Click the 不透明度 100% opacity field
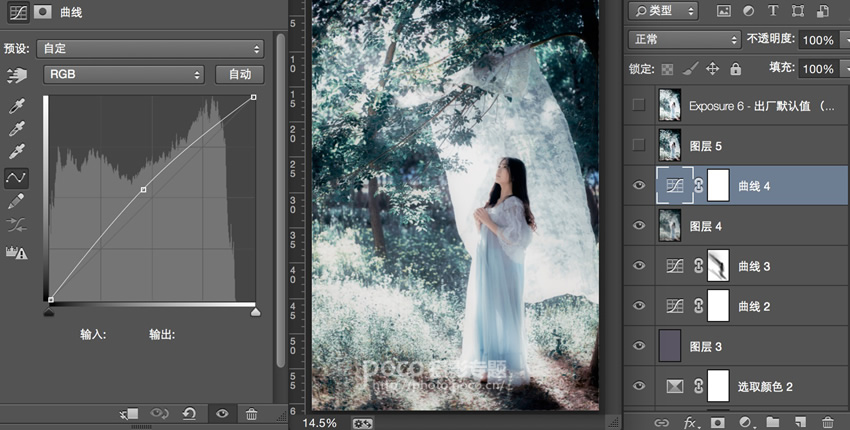Image resolution: width=850 pixels, height=430 pixels. tap(819, 40)
